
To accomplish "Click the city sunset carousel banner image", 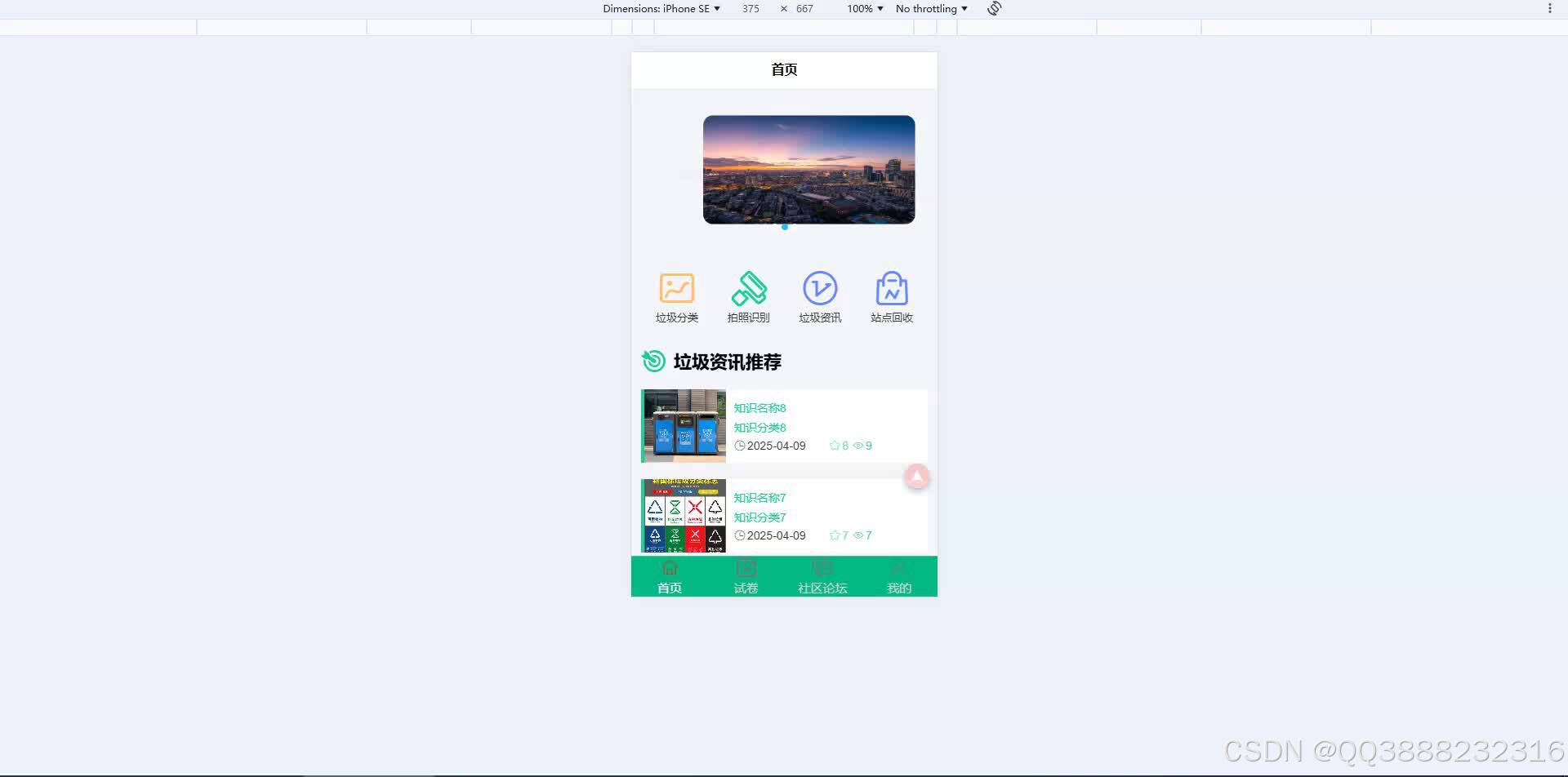I will click(808, 170).
